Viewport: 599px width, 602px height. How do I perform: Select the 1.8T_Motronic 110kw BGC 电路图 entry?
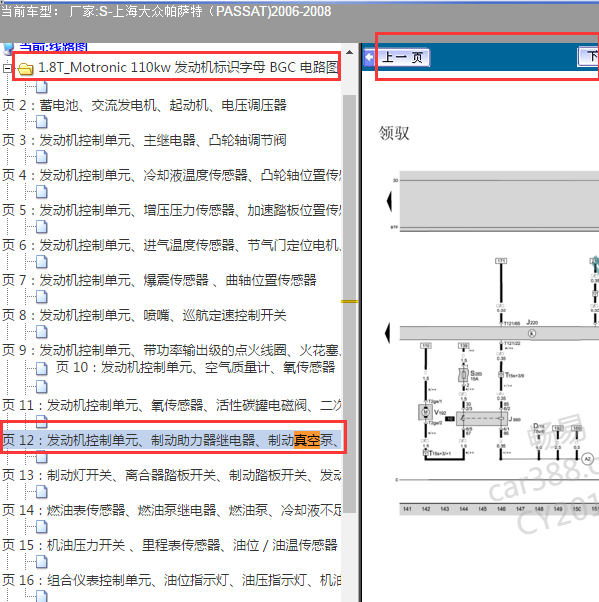188,68
